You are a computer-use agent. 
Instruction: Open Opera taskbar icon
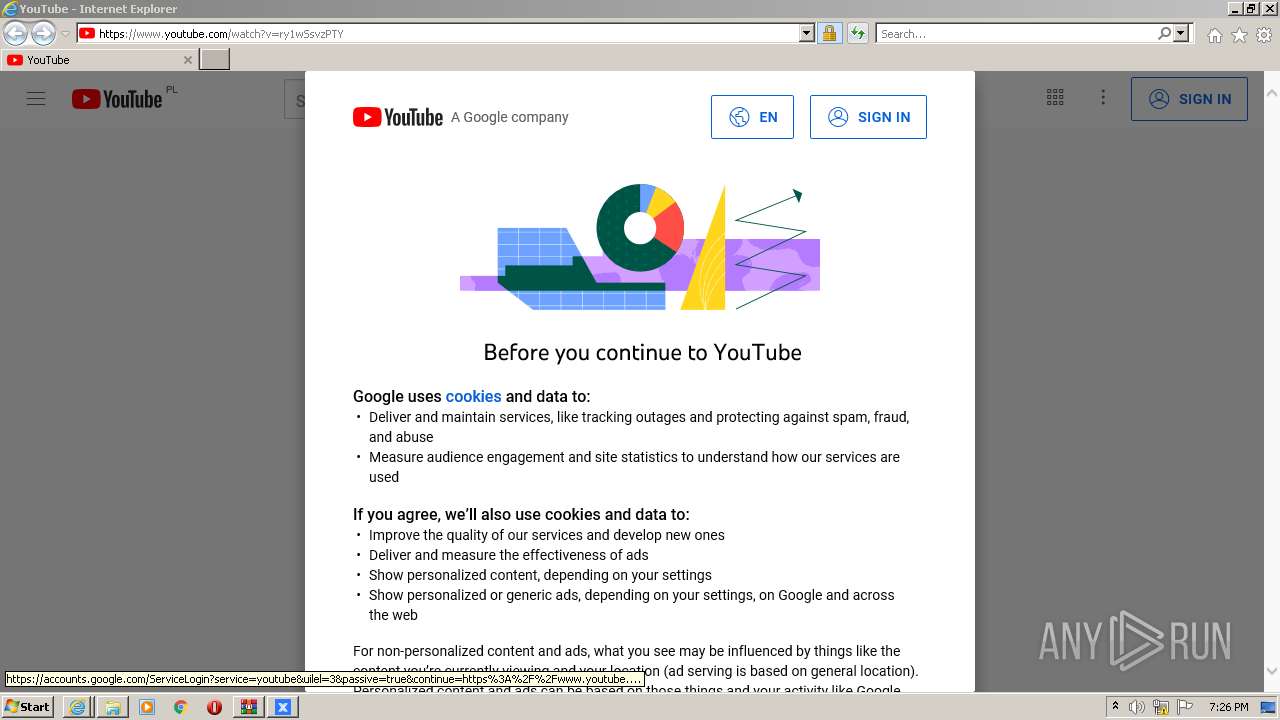tap(215, 707)
